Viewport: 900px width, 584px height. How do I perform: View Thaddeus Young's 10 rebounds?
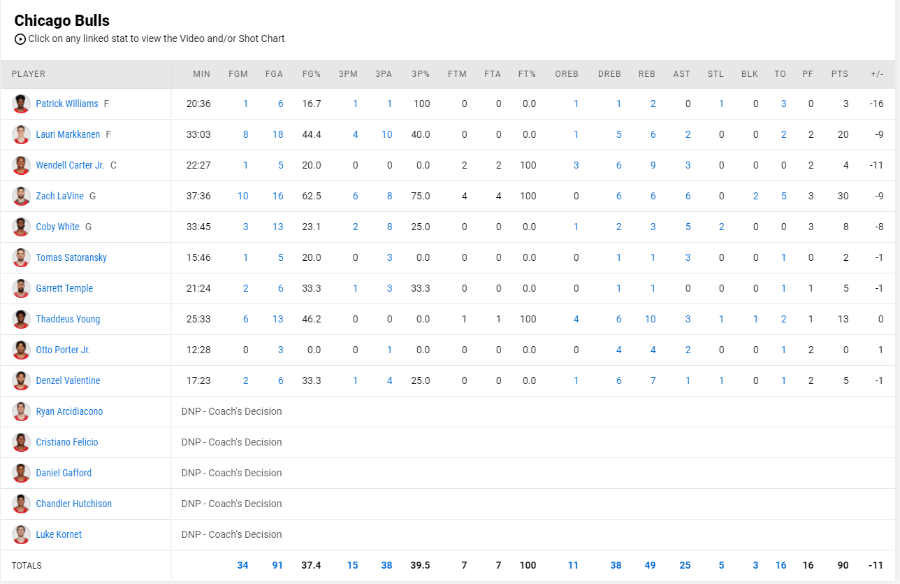pyautogui.click(x=650, y=319)
